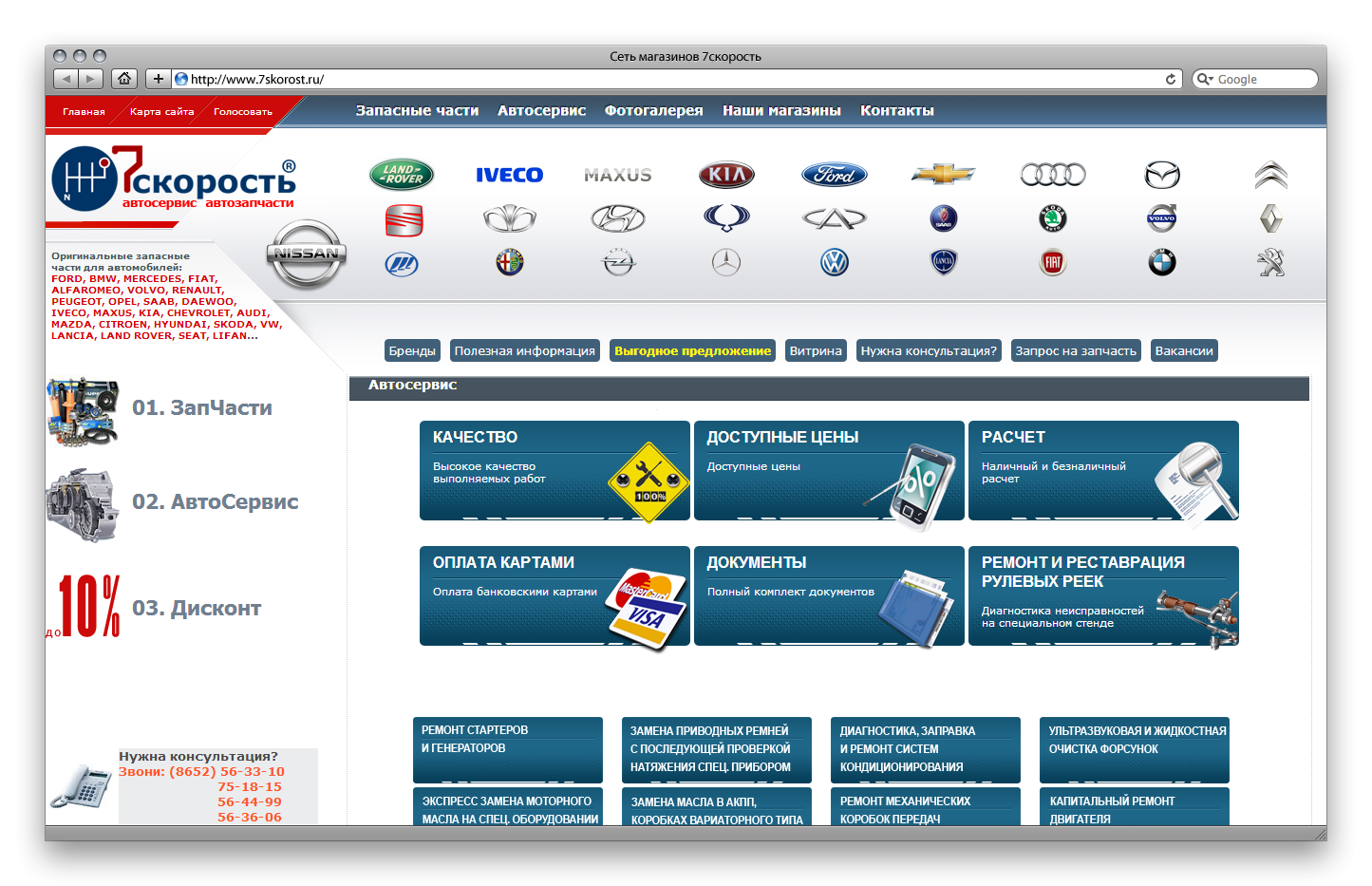Open the Volvo brand logo
The width and height of the screenshot is (1372, 886).
(x=1161, y=218)
